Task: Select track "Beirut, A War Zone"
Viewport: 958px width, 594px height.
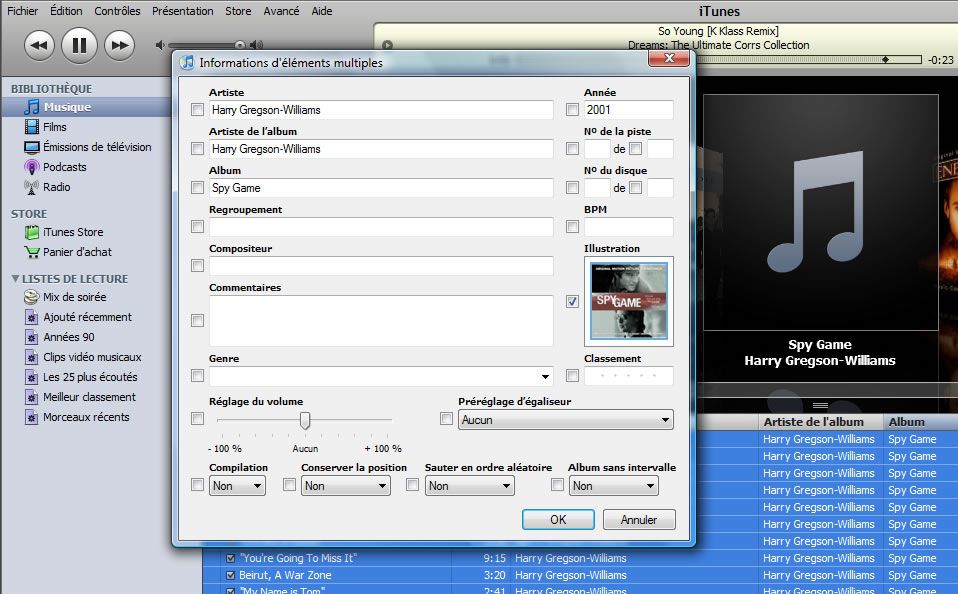Action: [285, 575]
